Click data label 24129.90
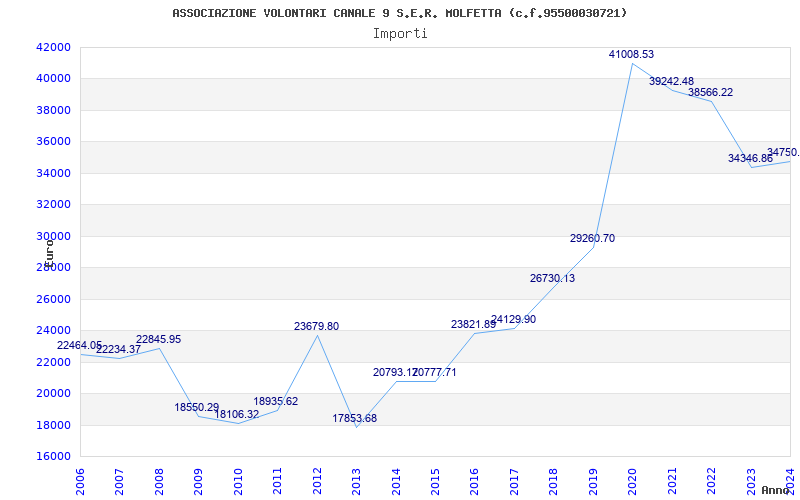800x500 pixels. point(513,319)
